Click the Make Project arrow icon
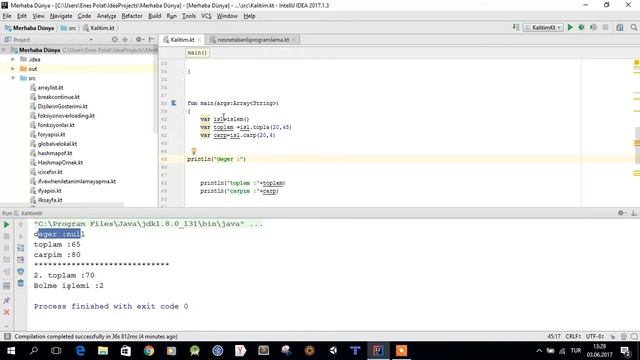Screen dimensions: 640x360 point(516,27)
